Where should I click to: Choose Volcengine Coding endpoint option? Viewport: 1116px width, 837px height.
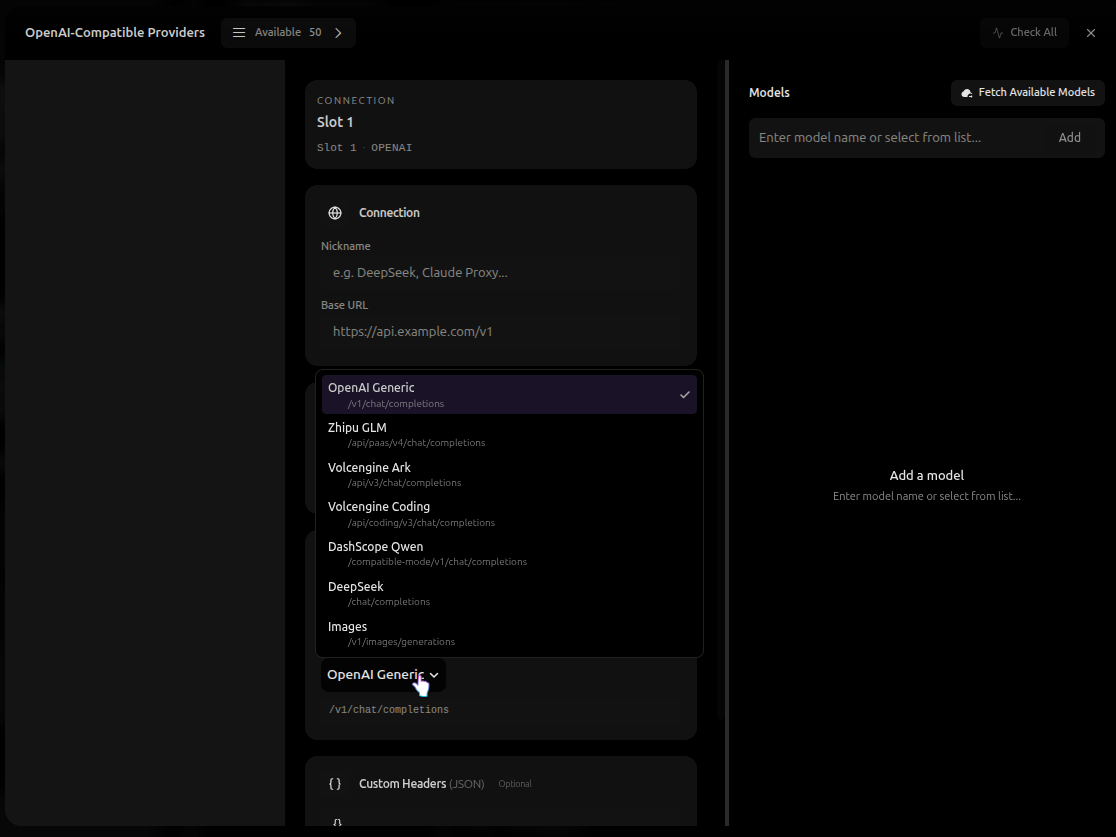point(509,514)
